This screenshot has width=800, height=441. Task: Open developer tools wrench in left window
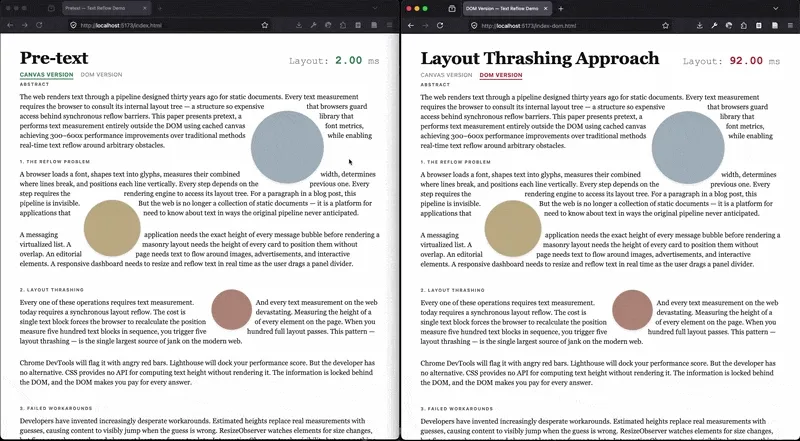pyautogui.click(x=313, y=25)
